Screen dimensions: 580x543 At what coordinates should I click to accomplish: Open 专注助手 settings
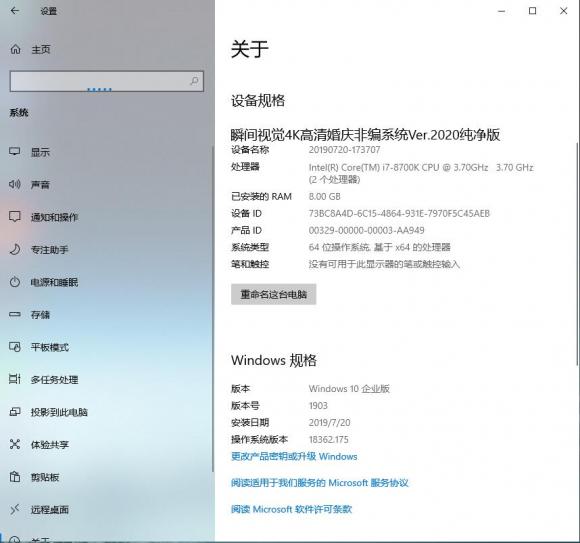pos(50,250)
